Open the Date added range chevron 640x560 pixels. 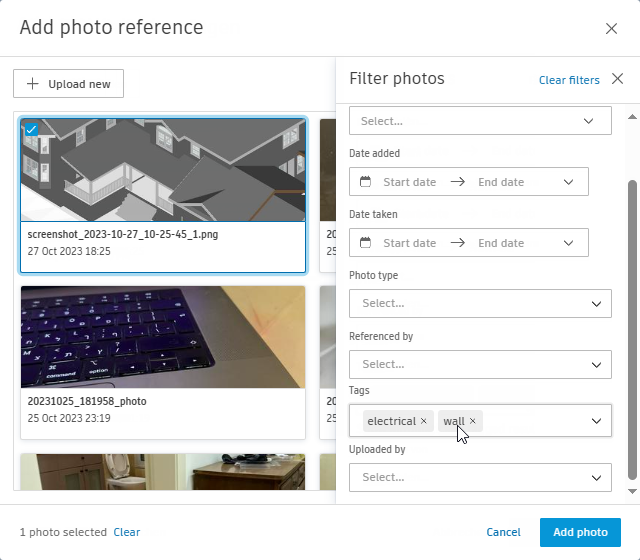(x=569, y=182)
